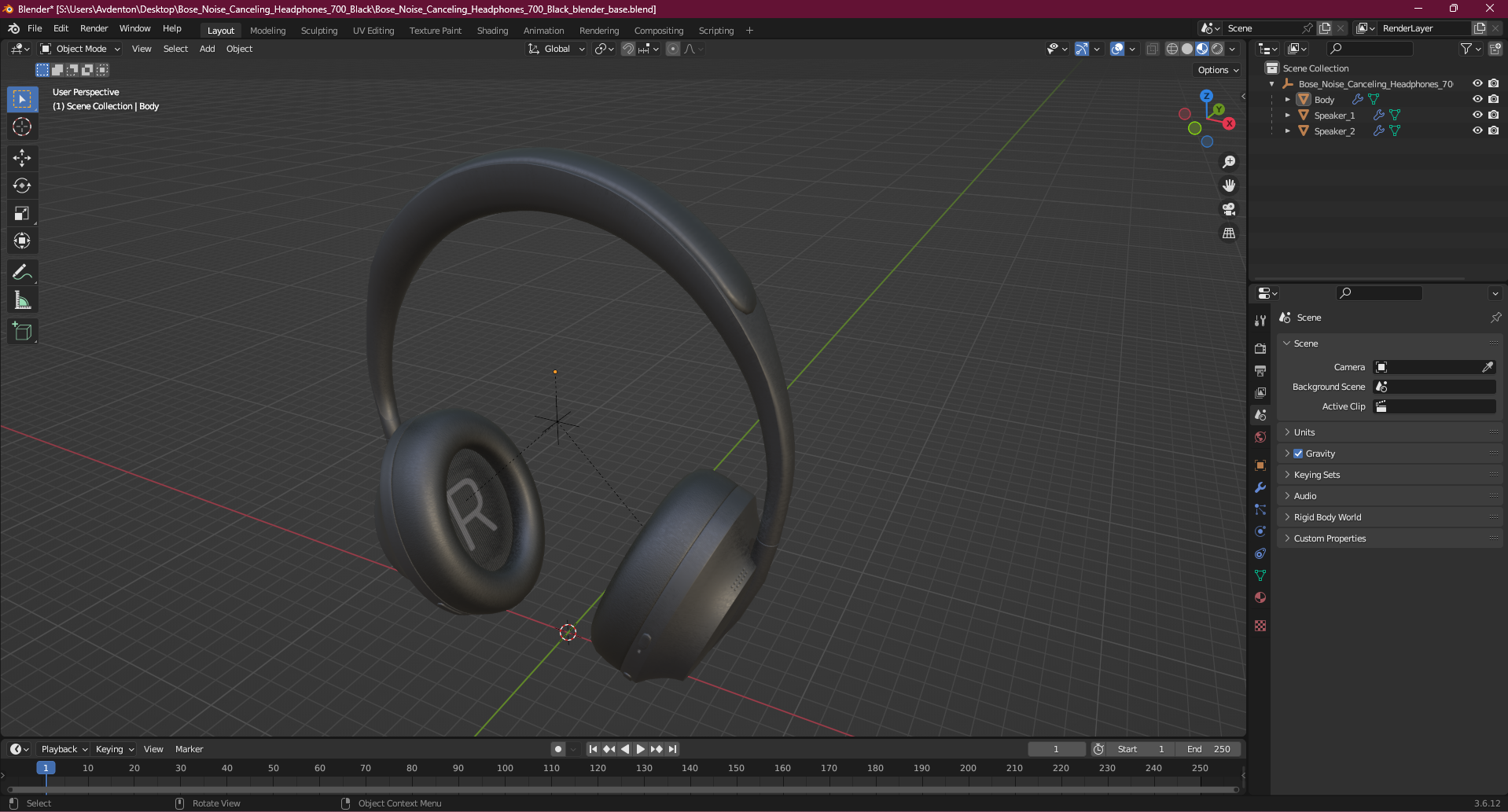This screenshot has height=812, width=1508.
Task: Hide Speaker_1 in the viewport
Action: coord(1477,115)
